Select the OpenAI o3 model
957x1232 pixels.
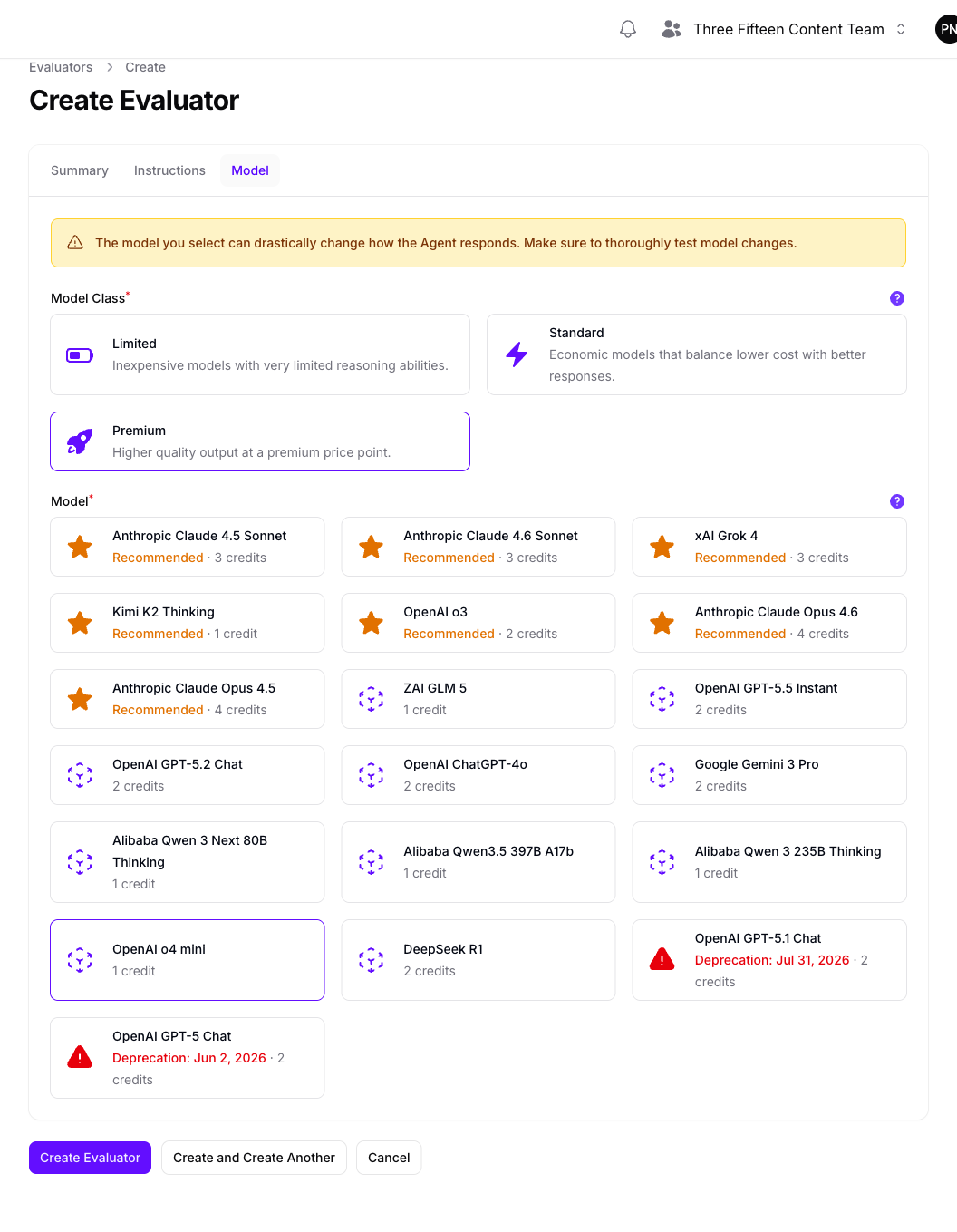(x=478, y=623)
